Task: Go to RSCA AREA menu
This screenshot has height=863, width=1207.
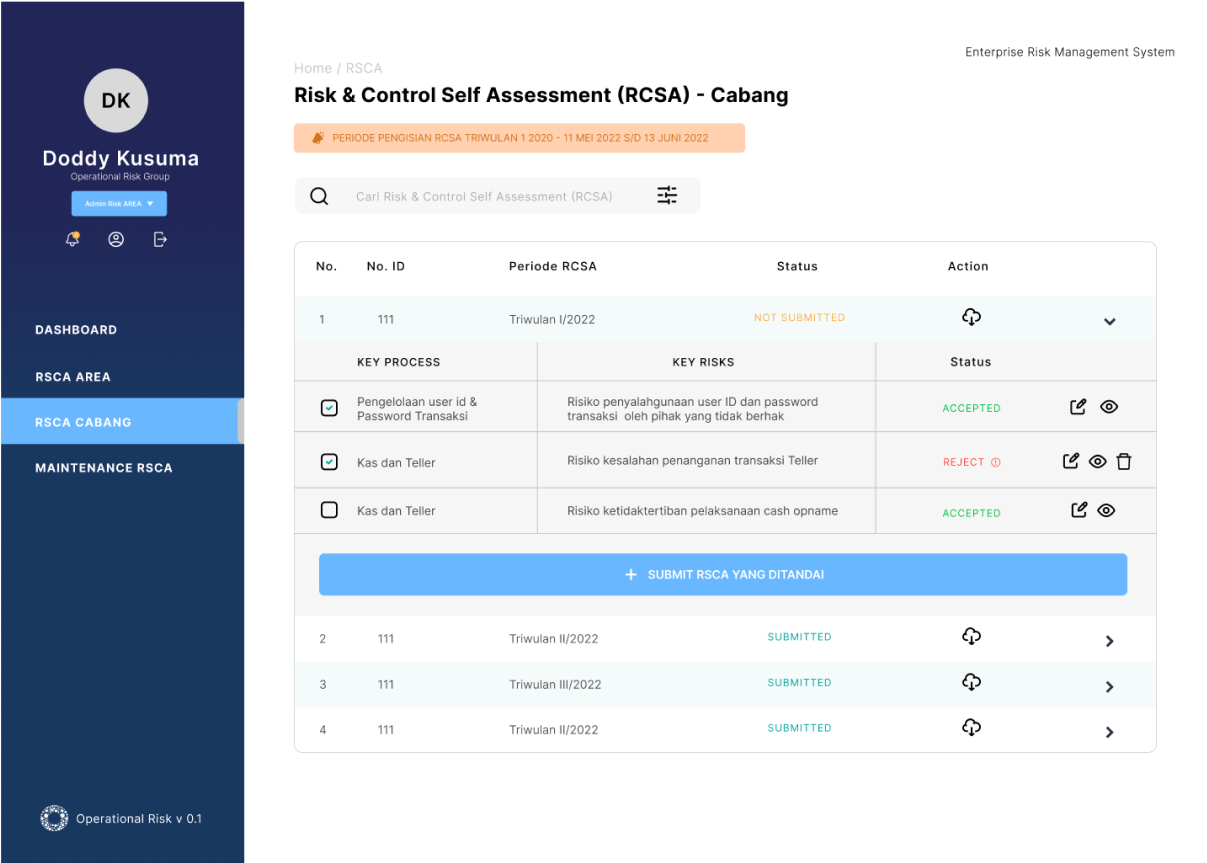Action: [73, 377]
